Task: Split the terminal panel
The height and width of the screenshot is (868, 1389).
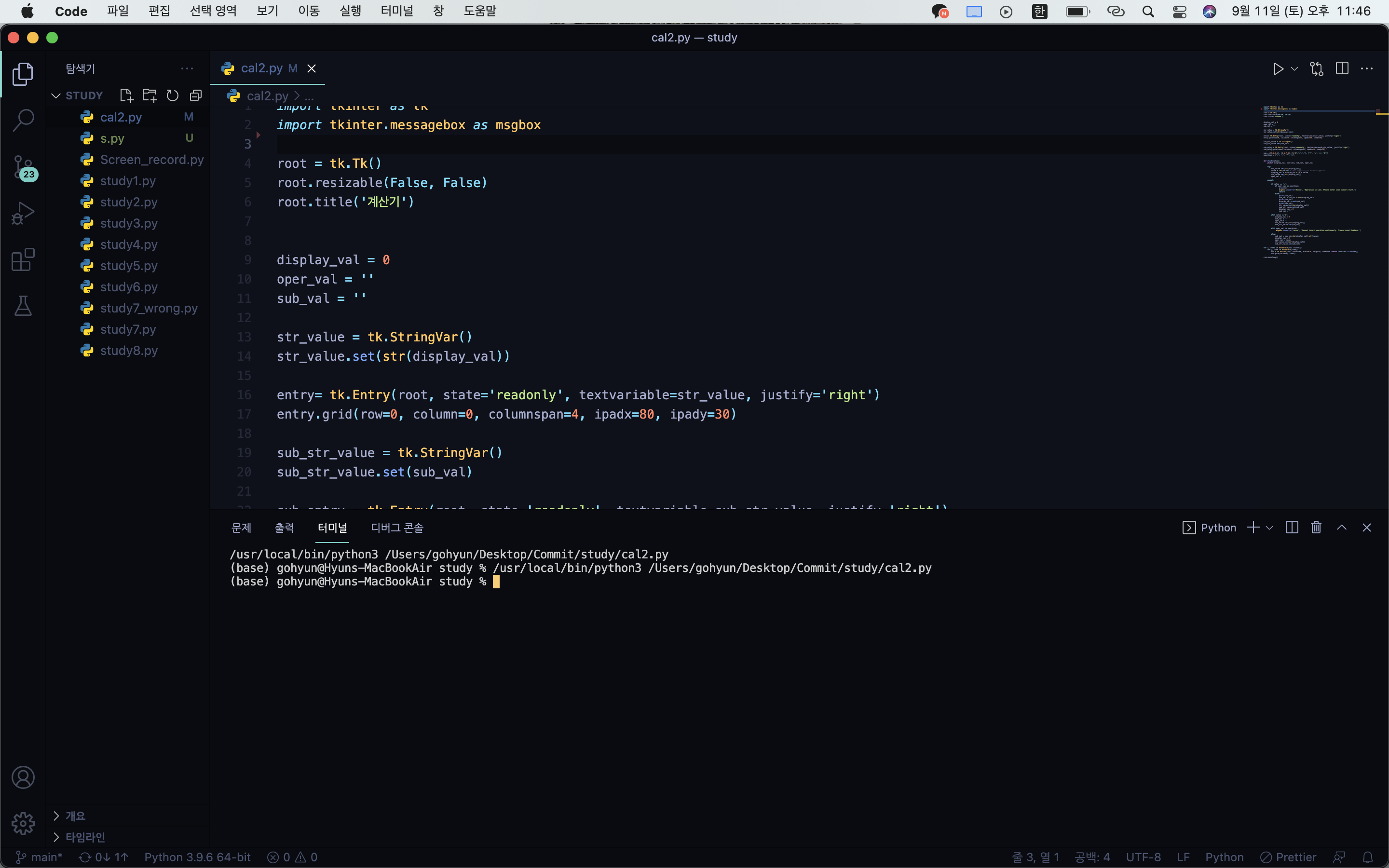Action: (1292, 528)
